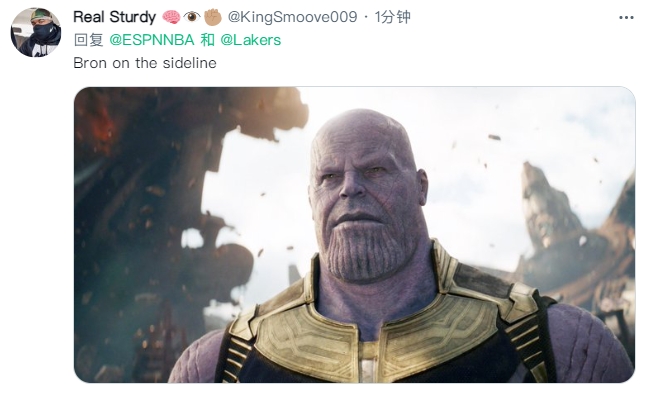This screenshot has height=398, width=645.
Task: Open the attached Thanos image
Action: (x=355, y=235)
